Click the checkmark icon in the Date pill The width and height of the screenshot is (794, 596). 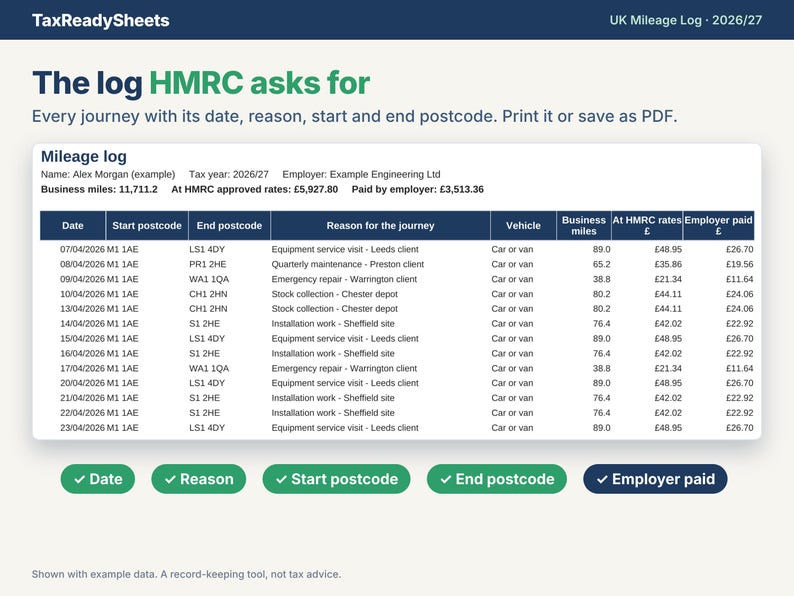pyautogui.click(x=80, y=479)
